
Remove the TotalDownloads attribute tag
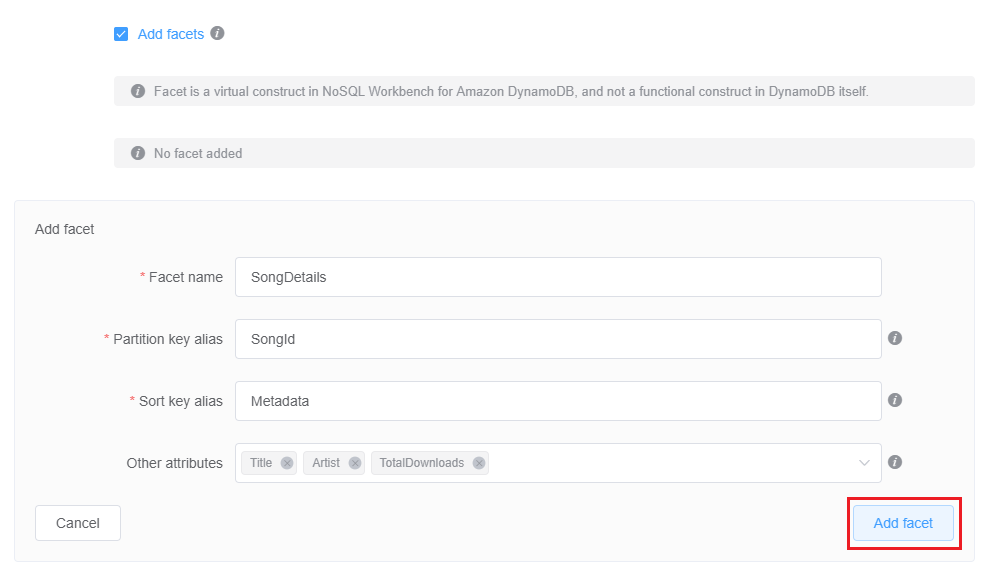point(479,463)
